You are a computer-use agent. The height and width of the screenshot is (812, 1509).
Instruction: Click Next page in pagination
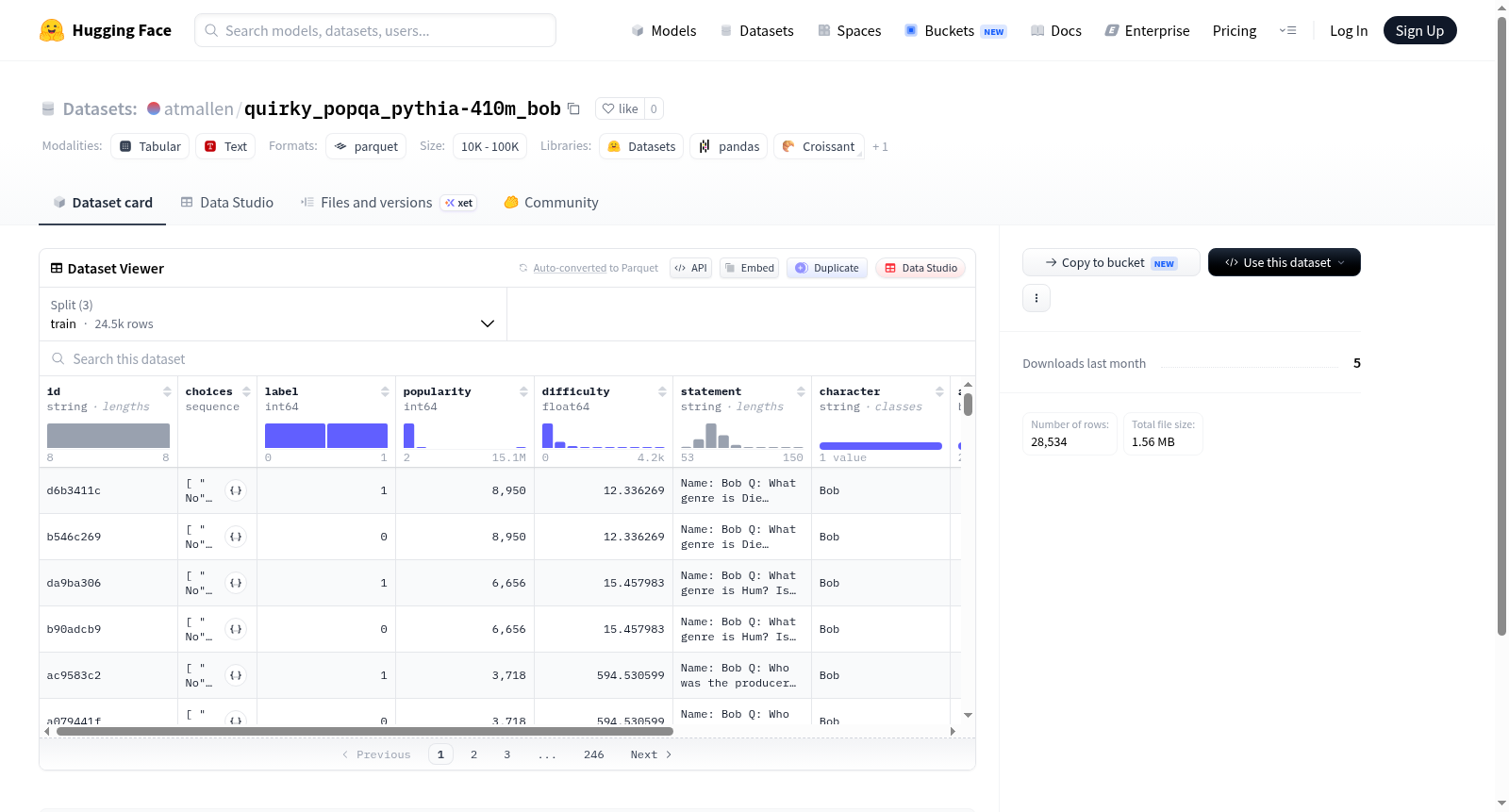point(651,754)
